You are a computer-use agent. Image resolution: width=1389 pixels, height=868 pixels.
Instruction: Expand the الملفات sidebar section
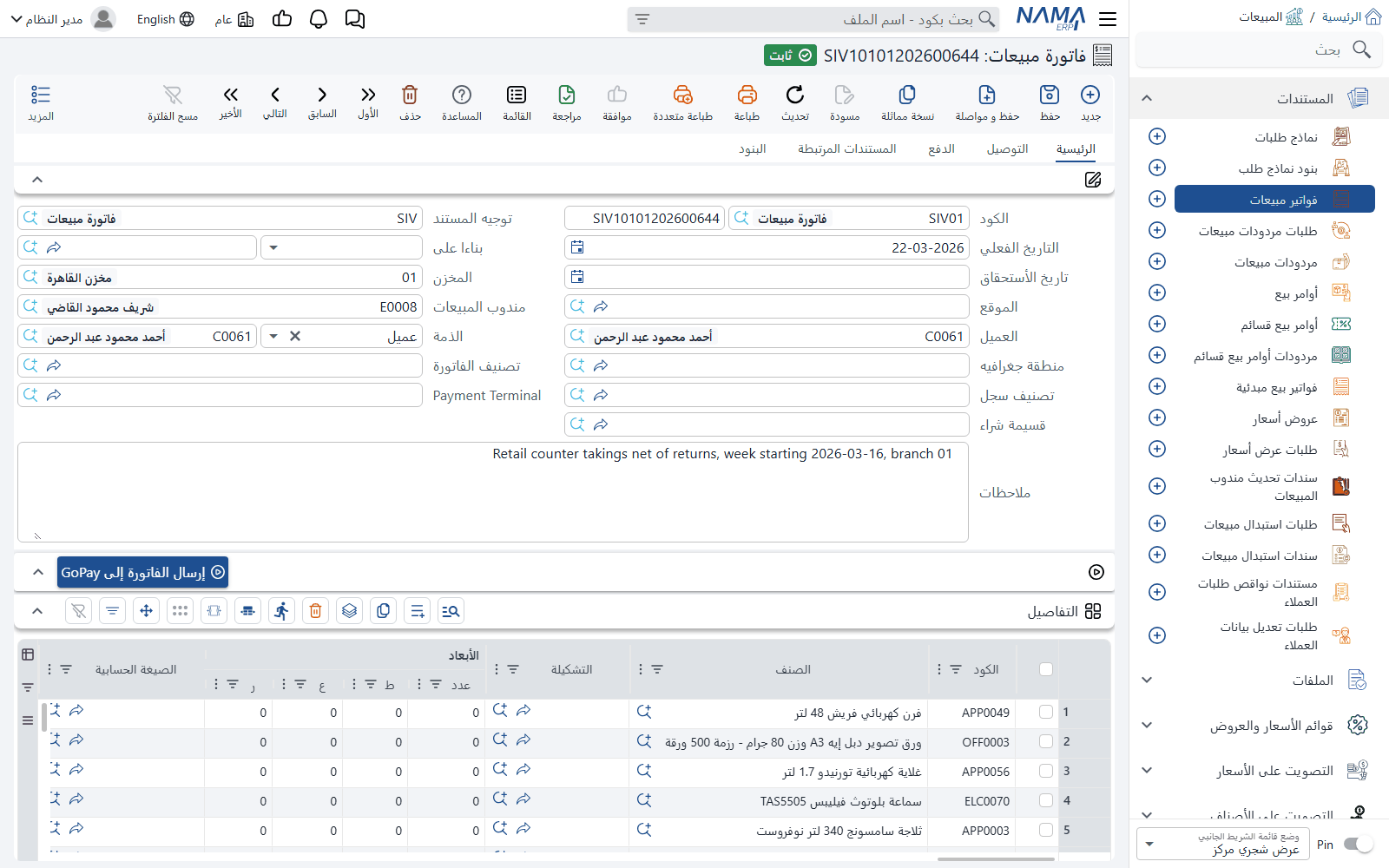coord(1147,680)
